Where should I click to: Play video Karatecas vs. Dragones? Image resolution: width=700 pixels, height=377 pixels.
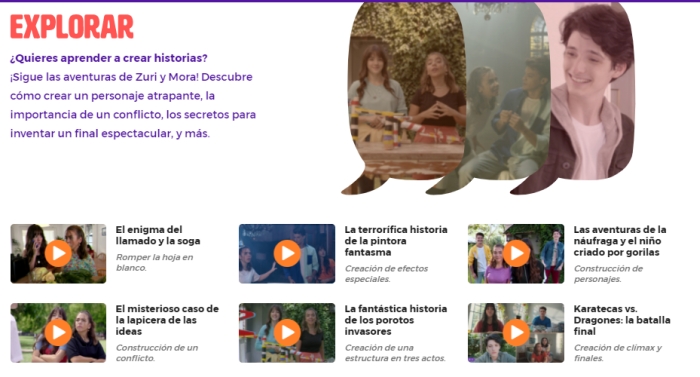(x=516, y=332)
